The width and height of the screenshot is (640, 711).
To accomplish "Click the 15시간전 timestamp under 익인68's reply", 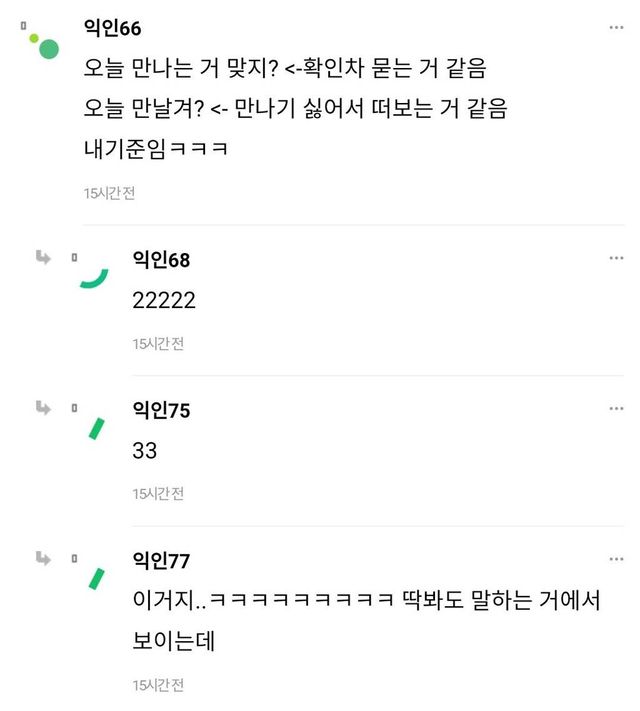I will pyautogui.click(x=158, y=343).
